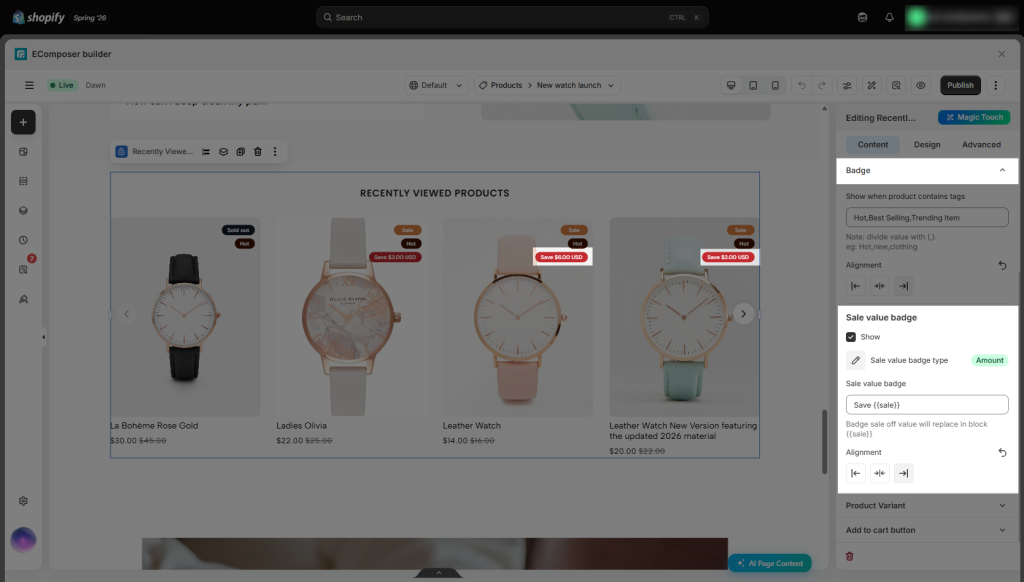Viewport: 1024px width, 582px height.
Task: Switch to mobile device view
Action: (775, 85)
